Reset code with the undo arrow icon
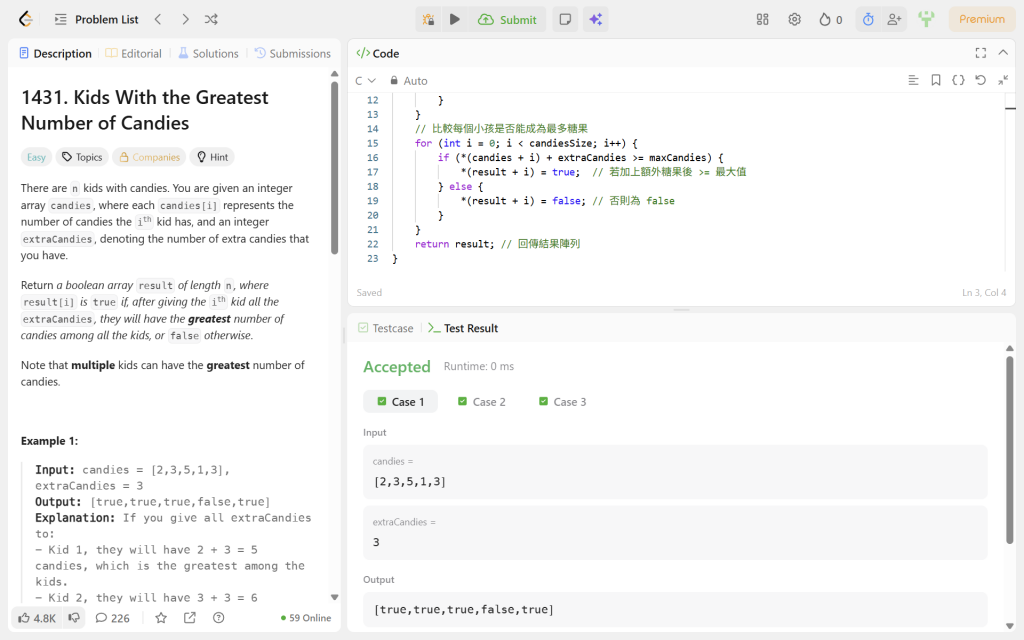Screen dimensions: 1024x640 click(x=980, y=80)
